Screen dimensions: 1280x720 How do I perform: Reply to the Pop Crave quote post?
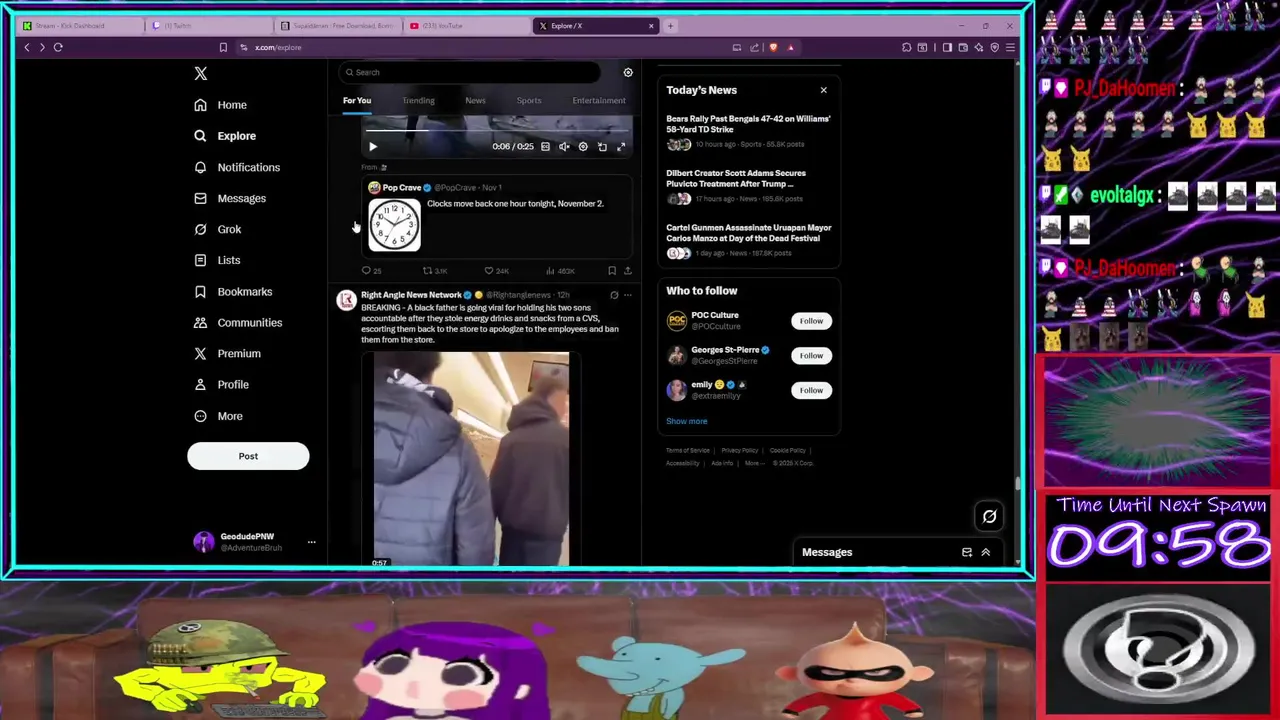(x=371, y=271)
